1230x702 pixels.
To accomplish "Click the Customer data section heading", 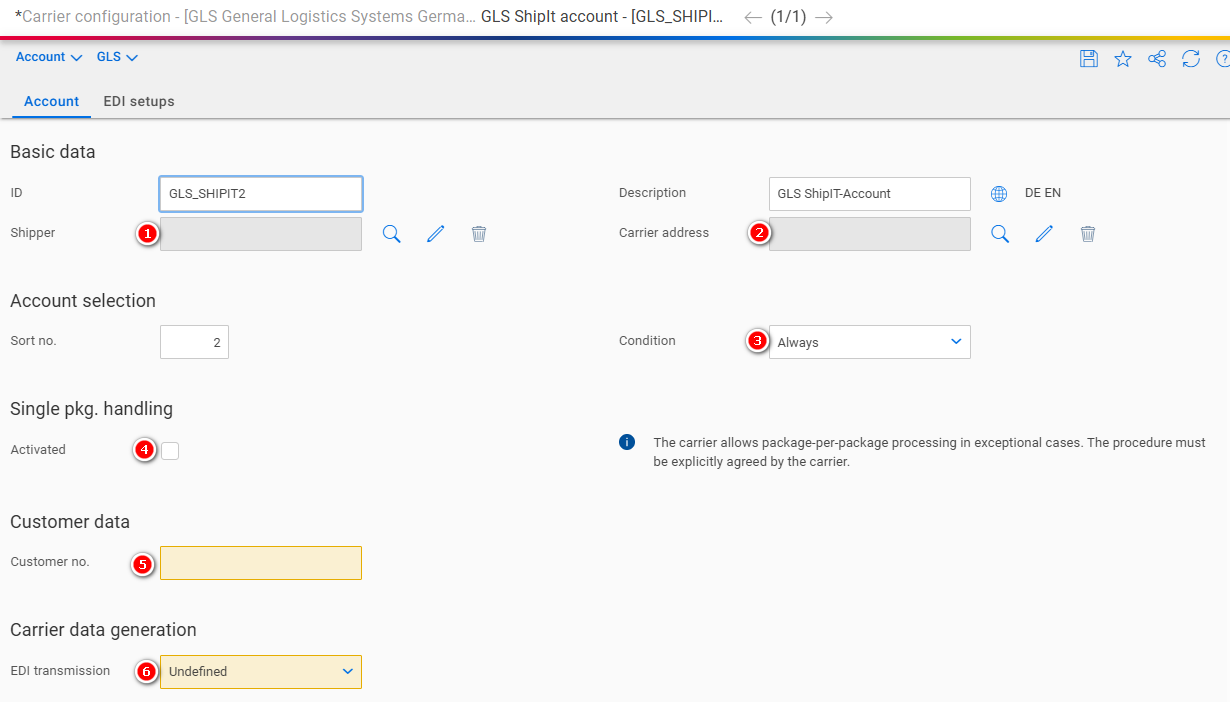I will 70,522.
